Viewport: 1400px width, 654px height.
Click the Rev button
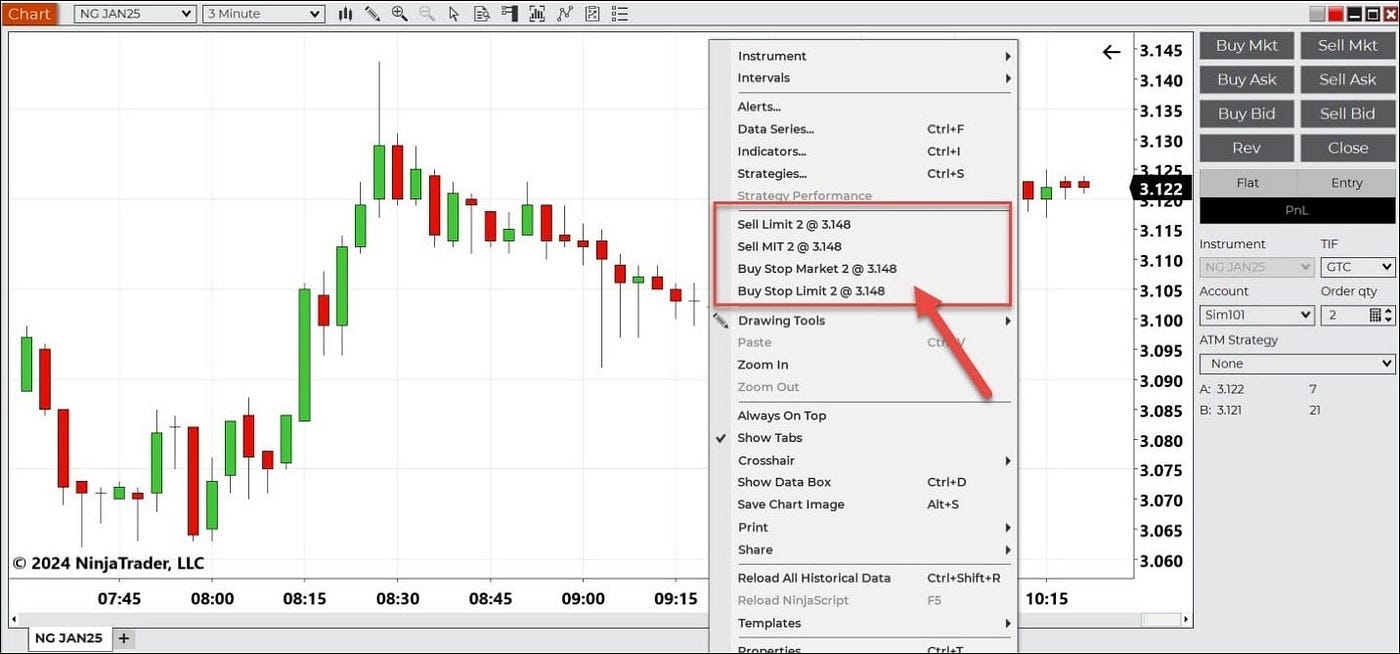click(1246, 148)
